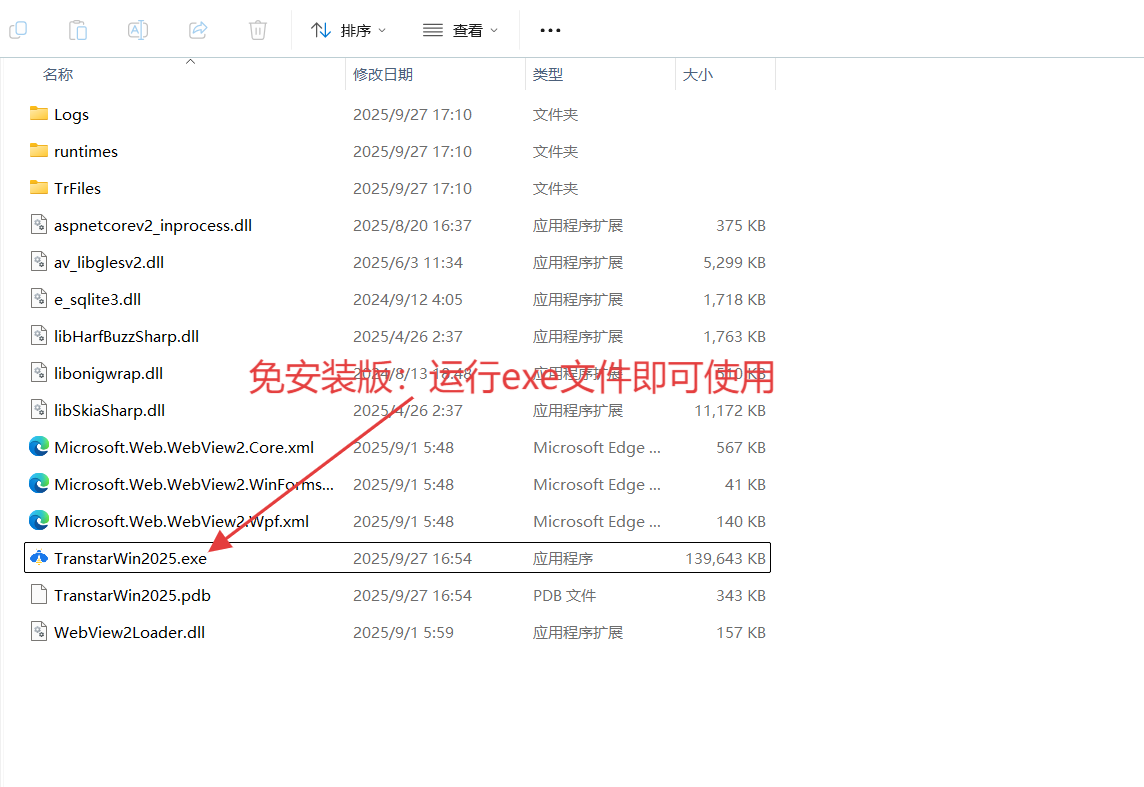
Task: Click the 类型 column header
Action: point(548,74)
